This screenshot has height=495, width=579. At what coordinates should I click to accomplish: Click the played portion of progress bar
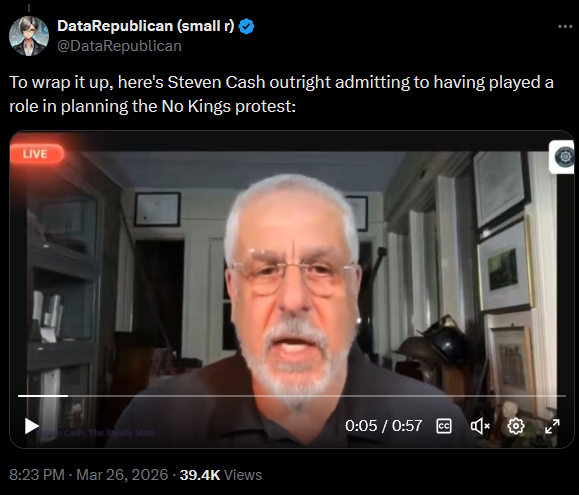coord(43,396)
